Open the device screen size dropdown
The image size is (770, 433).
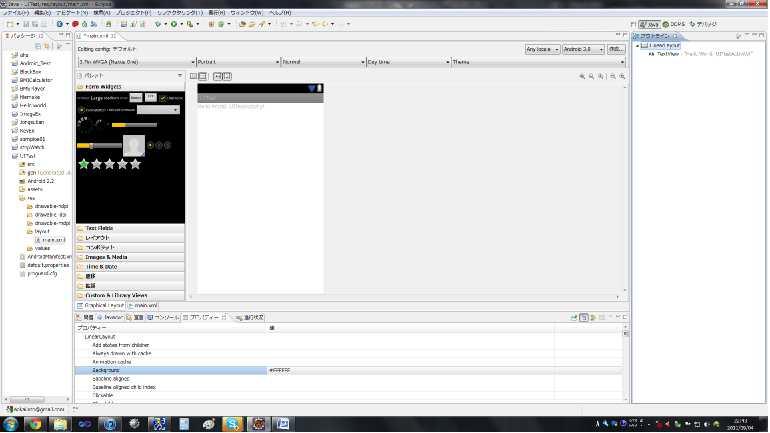pyautogui.click(x=135, y=62)
